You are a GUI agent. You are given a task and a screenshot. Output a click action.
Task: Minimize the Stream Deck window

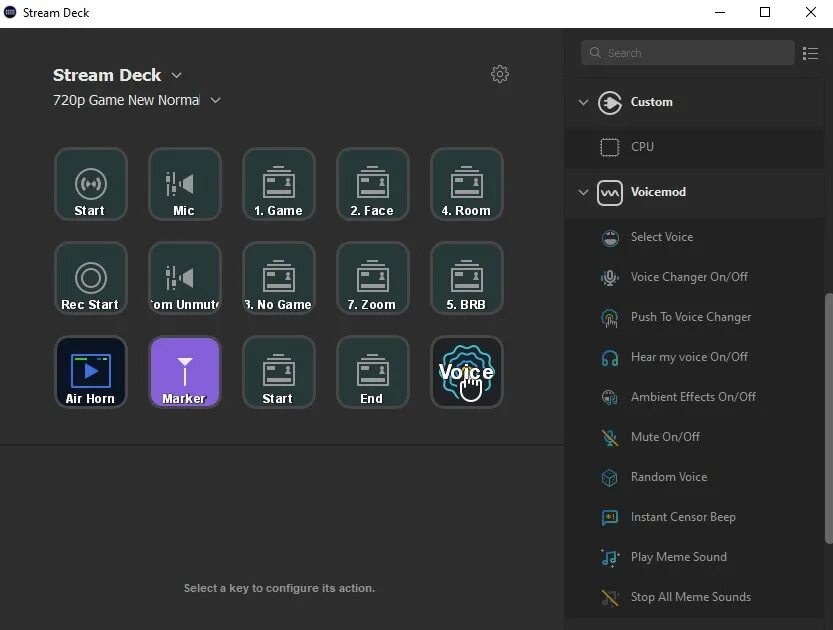720,12
